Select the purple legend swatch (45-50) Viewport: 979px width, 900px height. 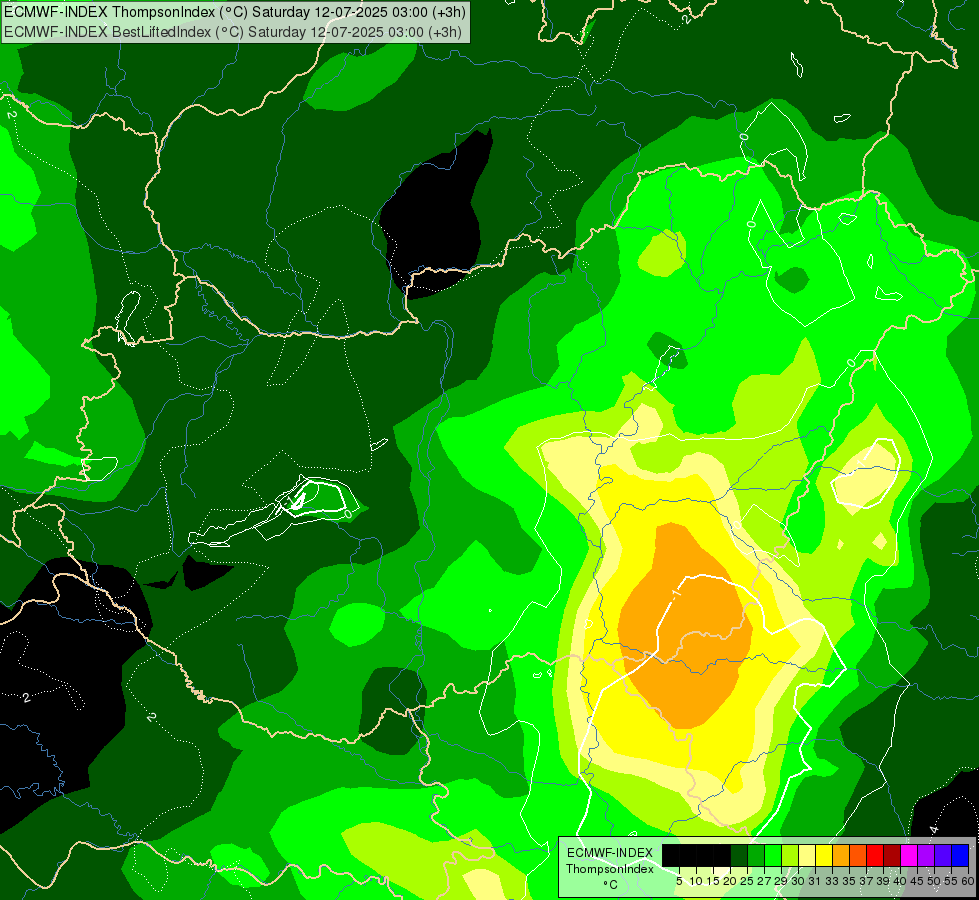(x=926, y=855)
